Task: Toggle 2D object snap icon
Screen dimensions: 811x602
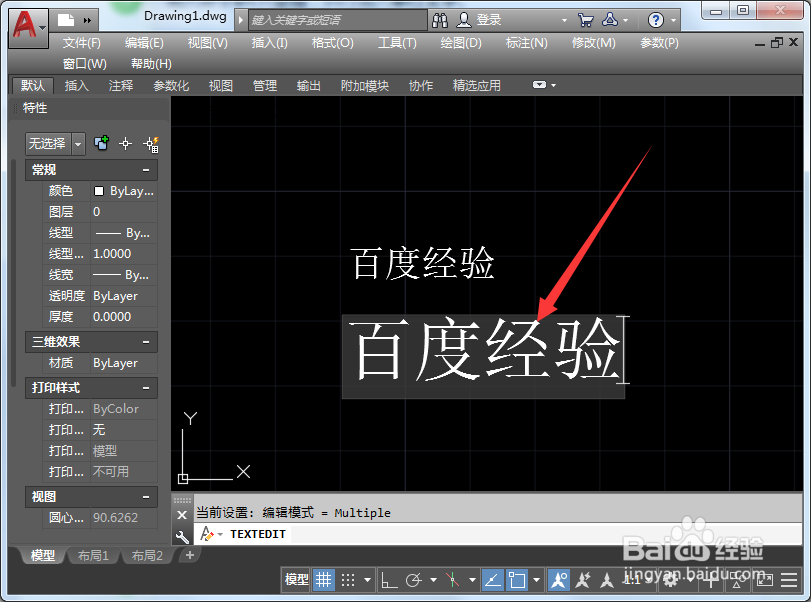Action: pyautogui.click(x=517, y=580)
